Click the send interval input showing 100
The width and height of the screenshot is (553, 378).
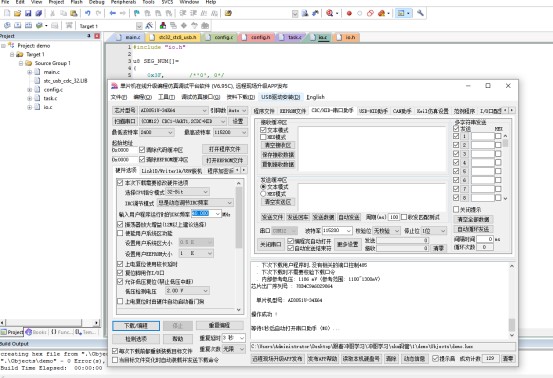[x=394, y=217]
